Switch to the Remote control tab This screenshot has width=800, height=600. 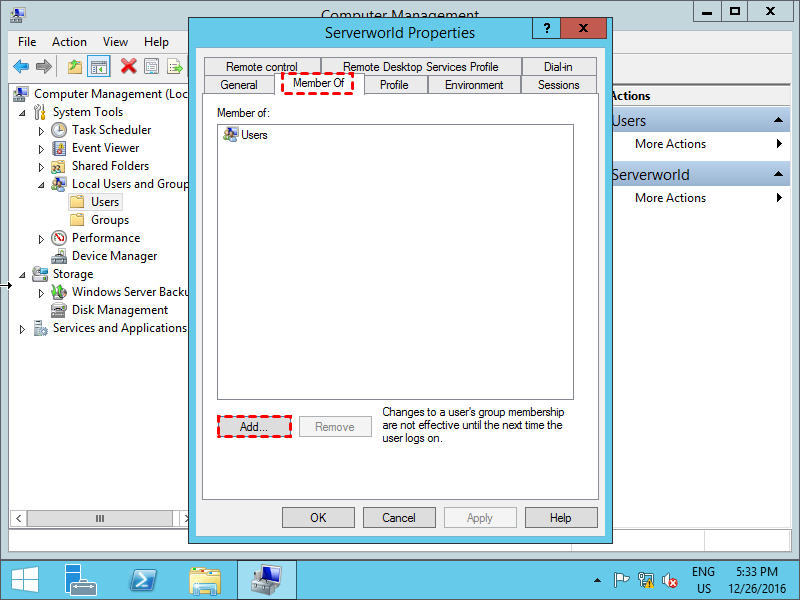pyautogui.click(x=262, y=67)
